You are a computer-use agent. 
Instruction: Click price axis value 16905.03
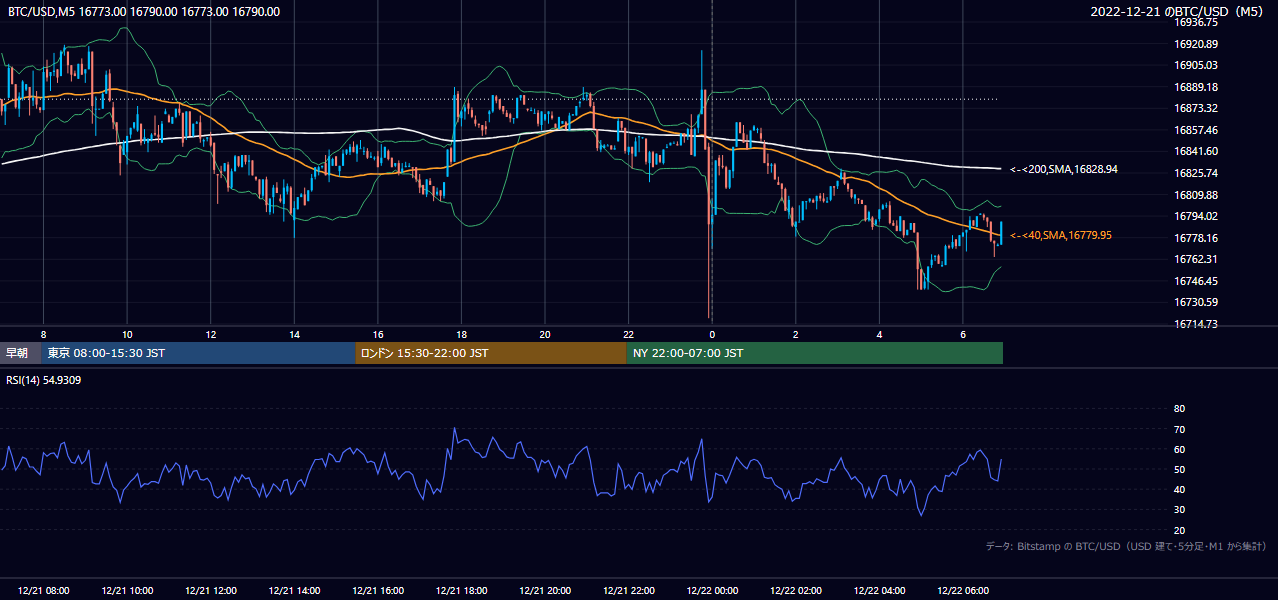1196,65
